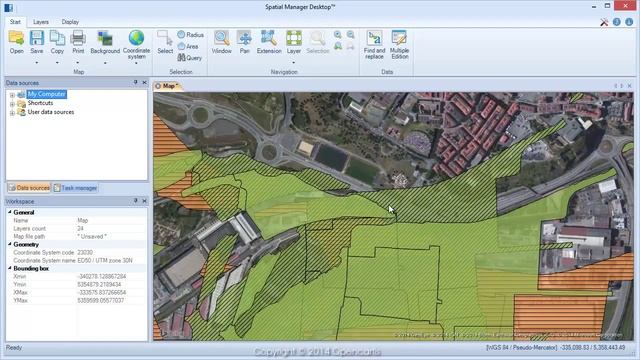
Task: Select Shortcuts in data sources tree
Action: point(40,103)
